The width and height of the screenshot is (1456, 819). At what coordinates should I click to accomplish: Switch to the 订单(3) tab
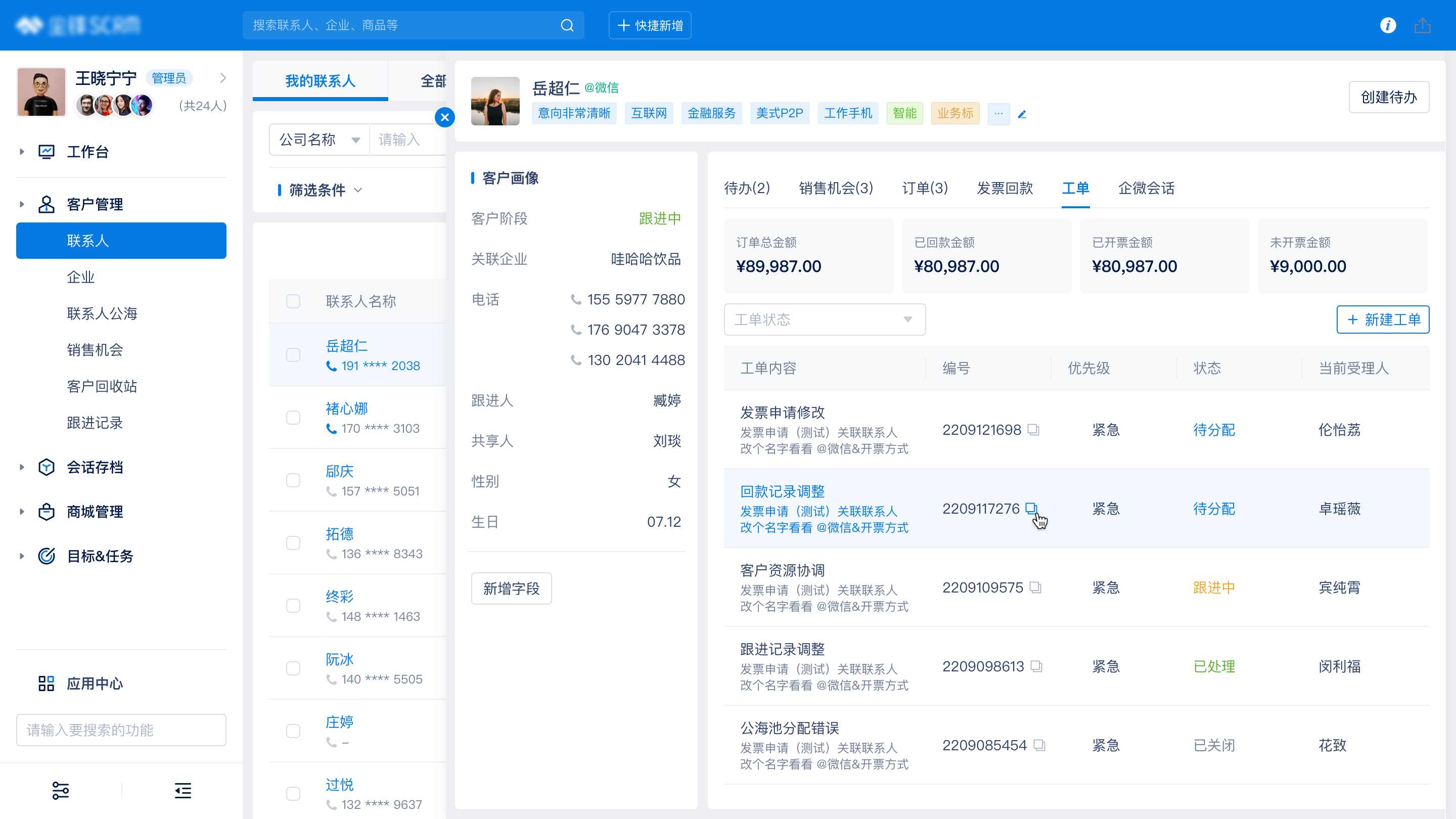point(925,188)
